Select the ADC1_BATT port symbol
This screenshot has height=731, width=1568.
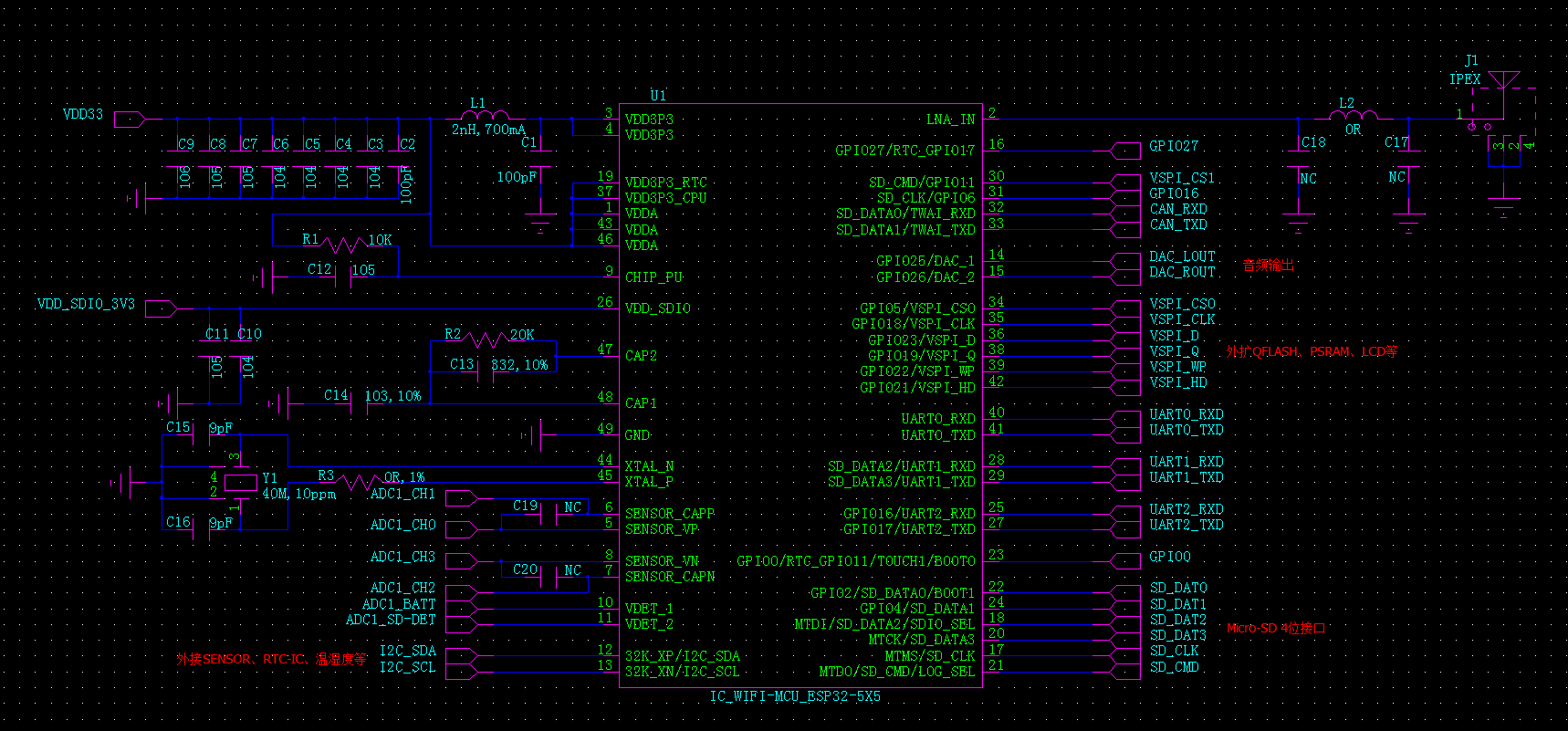(461, 608)
